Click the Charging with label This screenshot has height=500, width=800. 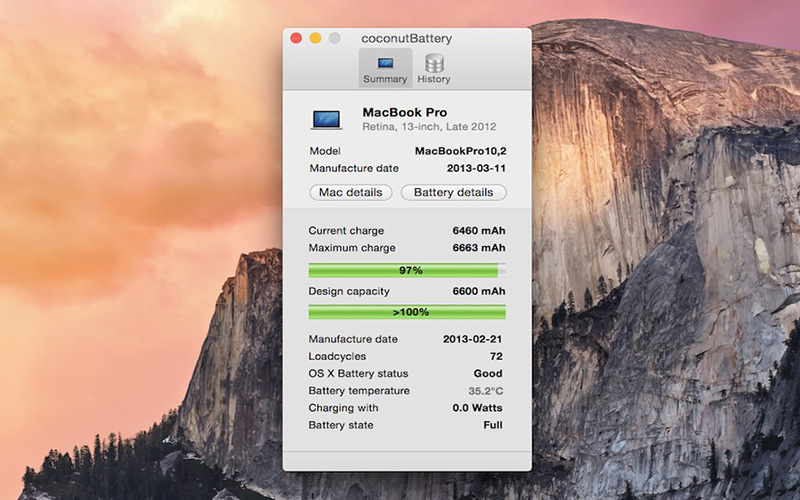tap(343, 408)
